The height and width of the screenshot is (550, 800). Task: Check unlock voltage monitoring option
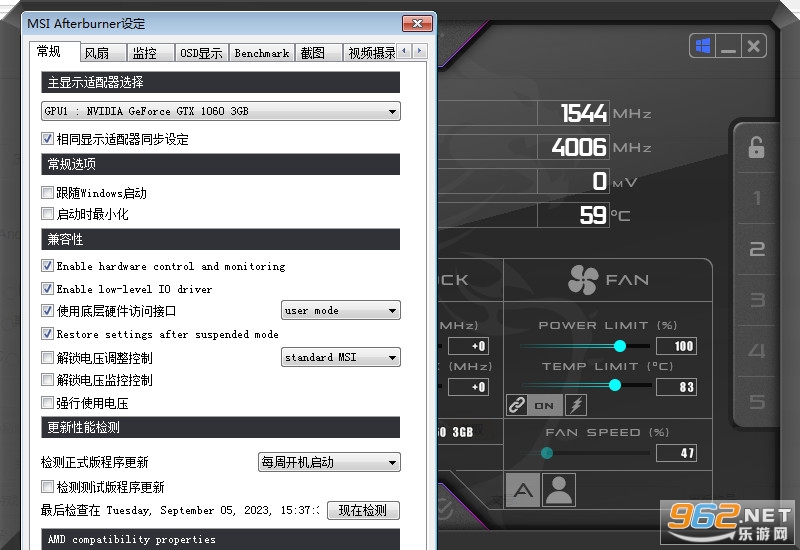[47, 380]
